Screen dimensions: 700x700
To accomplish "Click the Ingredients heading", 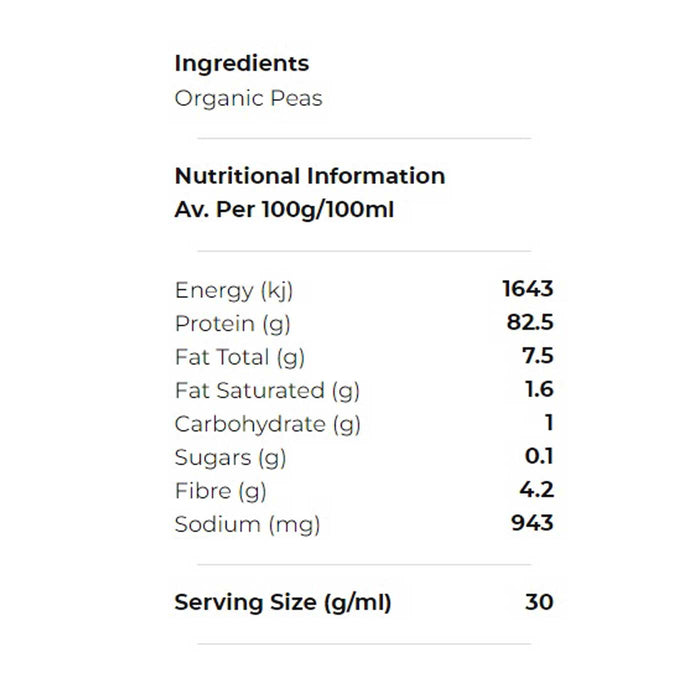I will (241, 64).
